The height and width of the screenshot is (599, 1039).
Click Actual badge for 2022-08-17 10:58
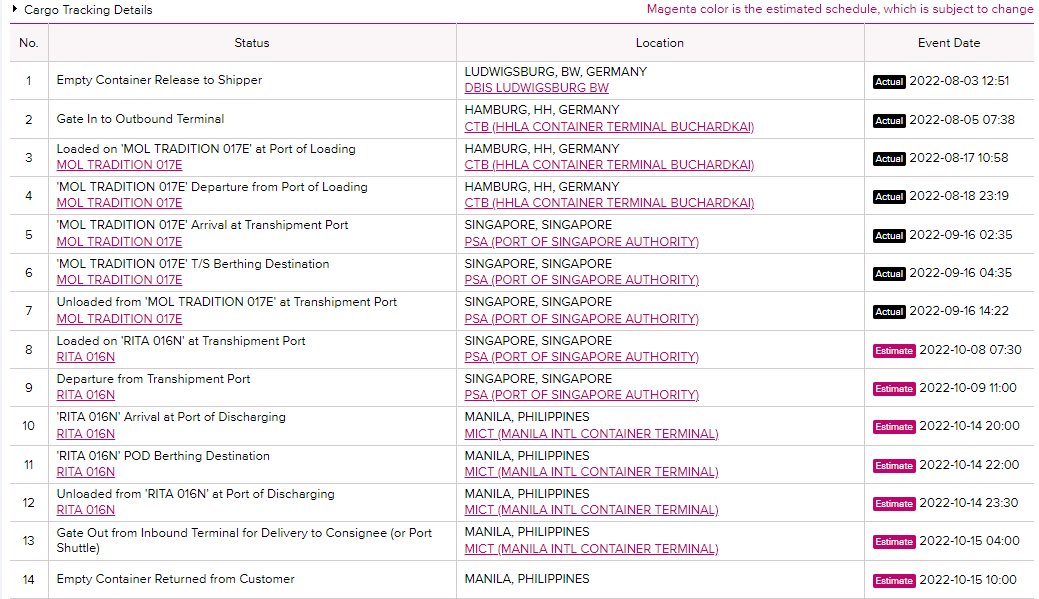pyautogui.click(x=889, y=158)
